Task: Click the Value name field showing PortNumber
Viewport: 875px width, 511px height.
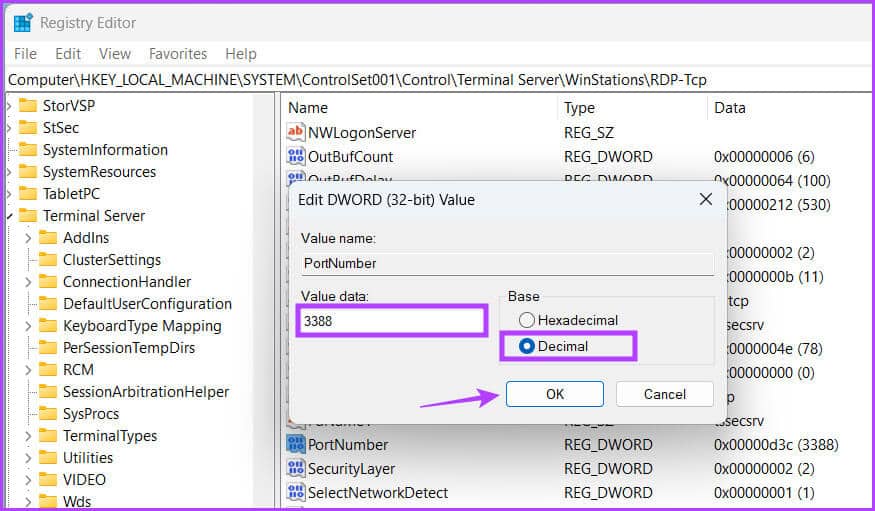Action: [507, 263]
